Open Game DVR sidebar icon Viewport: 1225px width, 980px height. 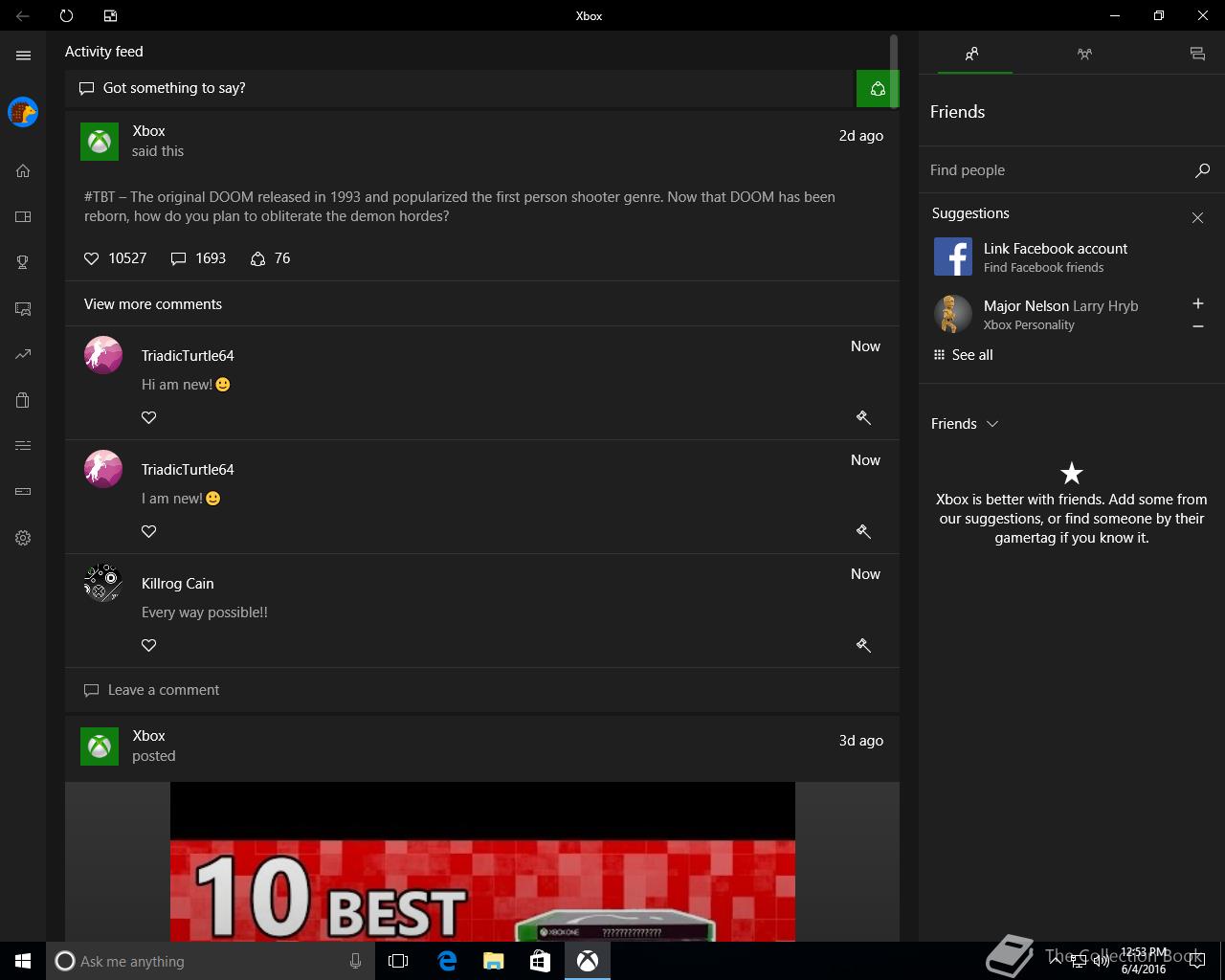[23, 308]
